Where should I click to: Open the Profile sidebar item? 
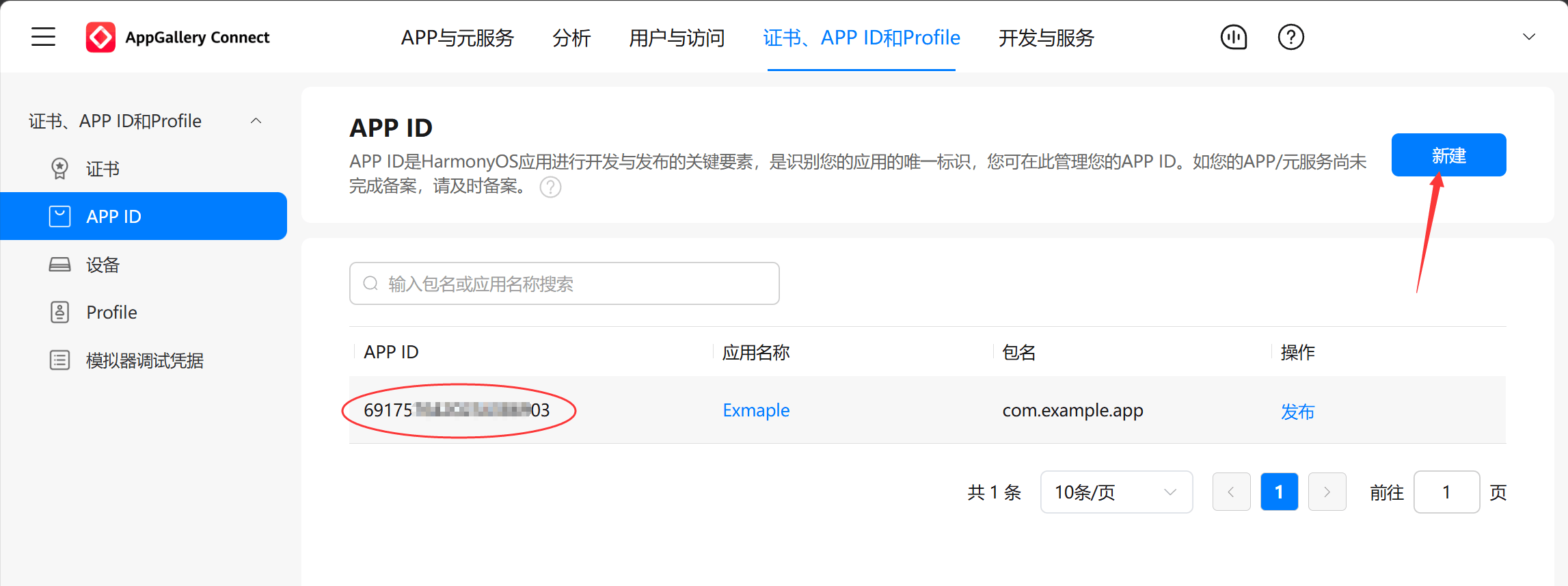pos(111,312)
